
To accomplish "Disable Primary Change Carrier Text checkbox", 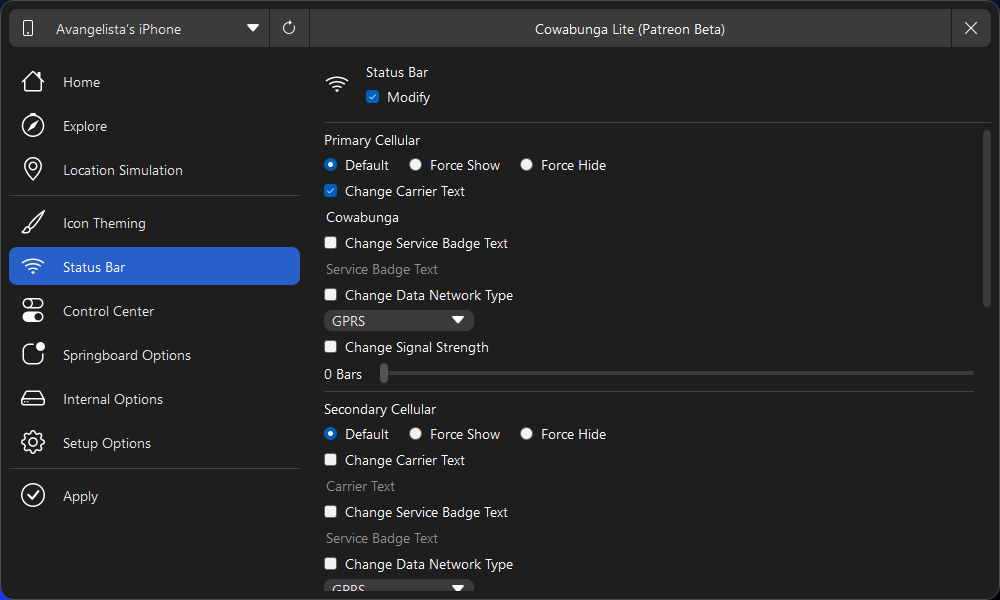I will (x=330, y=191).
